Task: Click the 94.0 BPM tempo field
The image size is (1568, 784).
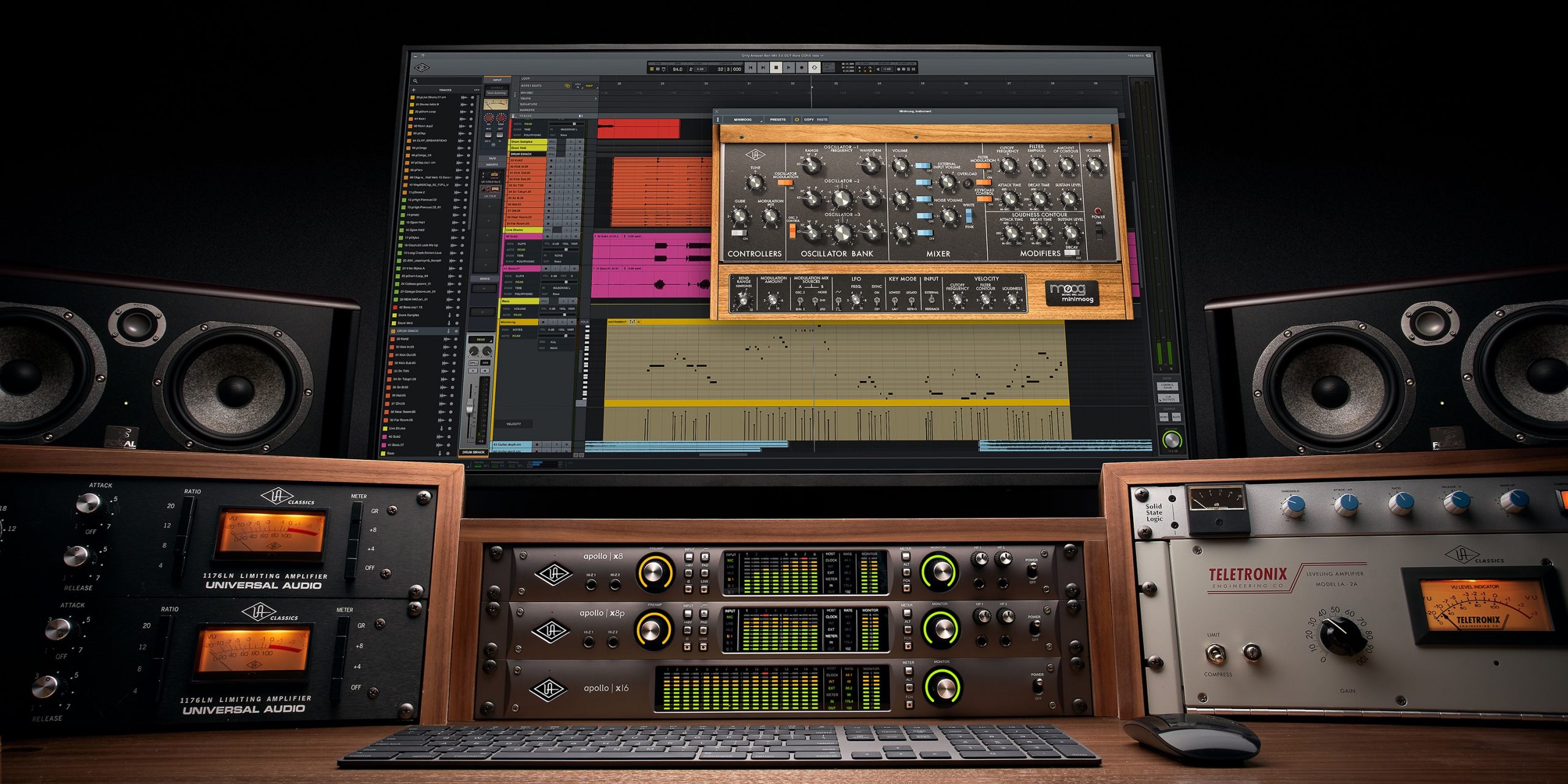Action: pos(677,69)
